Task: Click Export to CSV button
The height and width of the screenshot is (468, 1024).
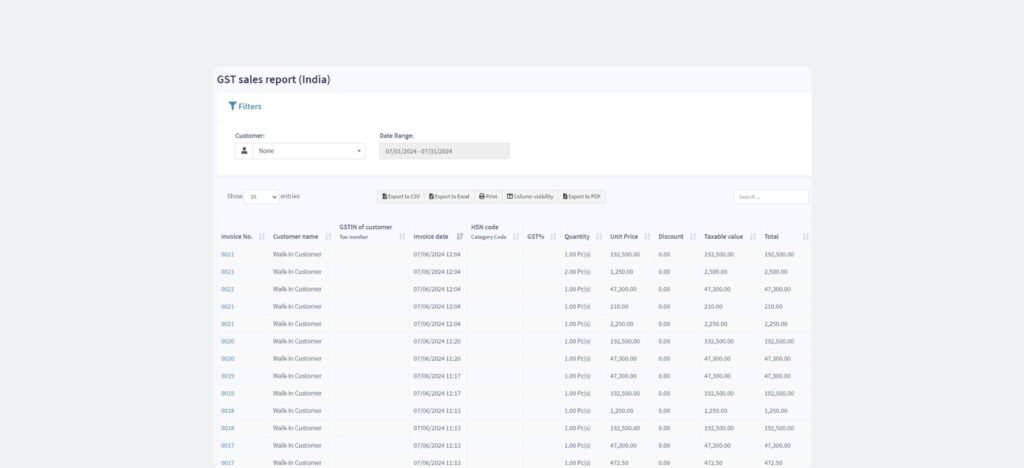Action: tap(401, 197)
